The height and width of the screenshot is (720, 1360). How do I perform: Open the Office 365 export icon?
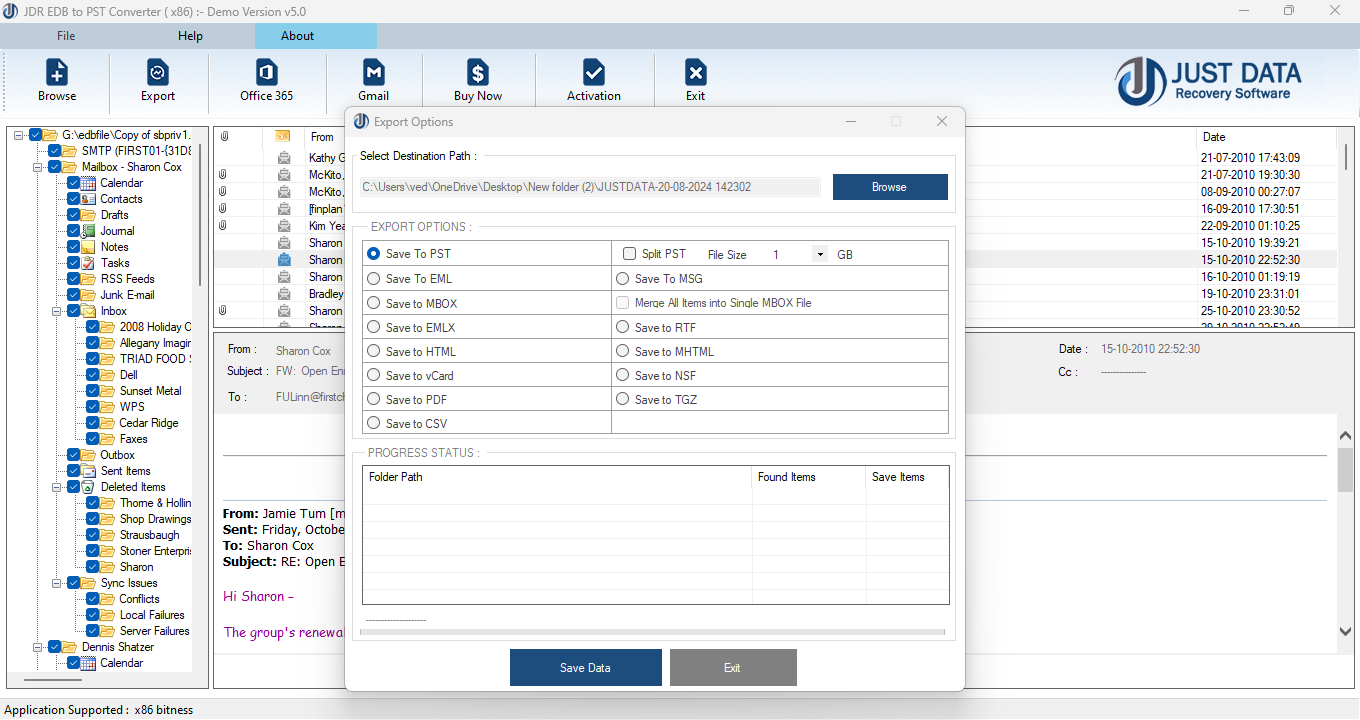coord(267,73)
